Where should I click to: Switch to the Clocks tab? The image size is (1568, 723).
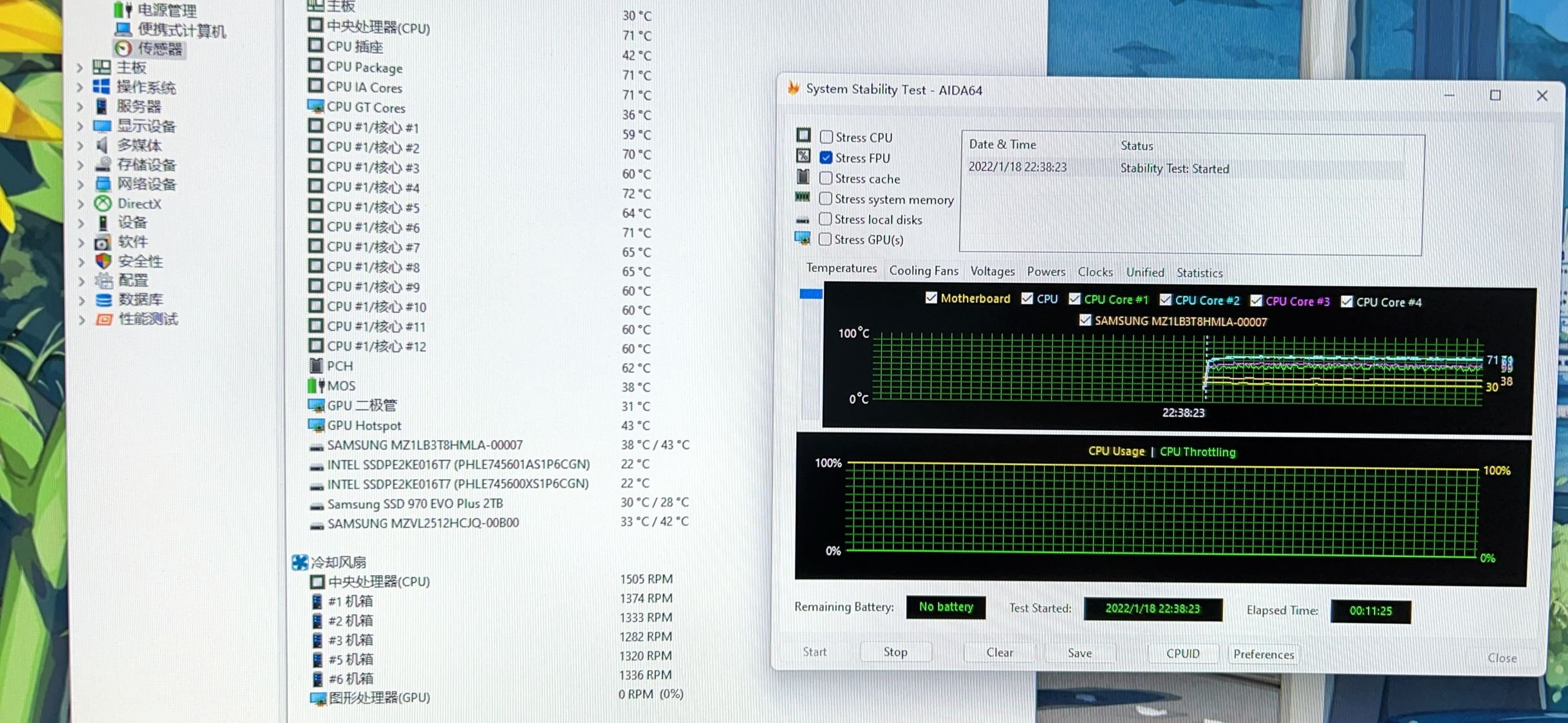pyautogui.click(x=1096, y=272)
